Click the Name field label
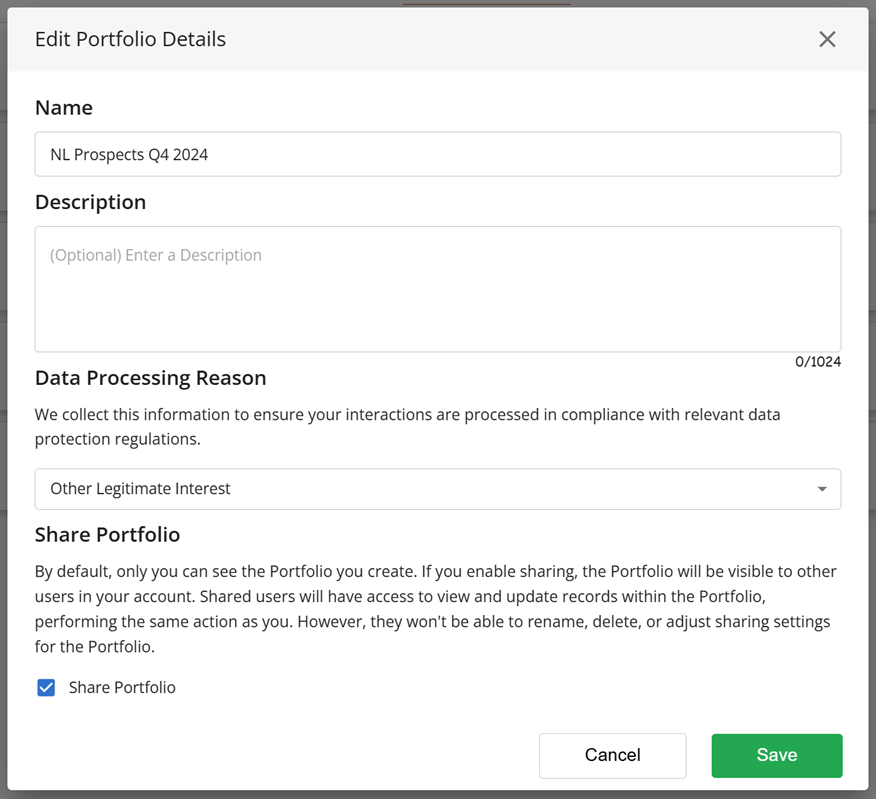Screen dimensions: 876x799 point(64,108)
